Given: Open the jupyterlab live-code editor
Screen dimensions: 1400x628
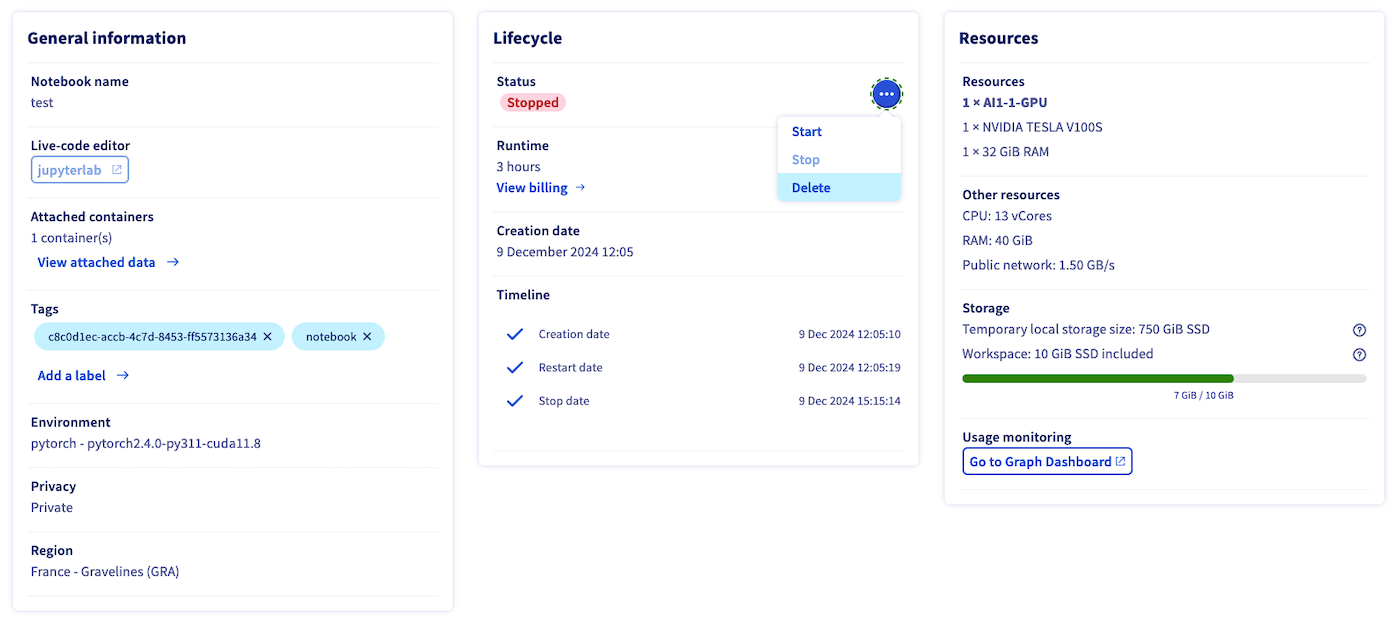Looking at the screenshot, I should pyautogui.click(x=70, y=170).
